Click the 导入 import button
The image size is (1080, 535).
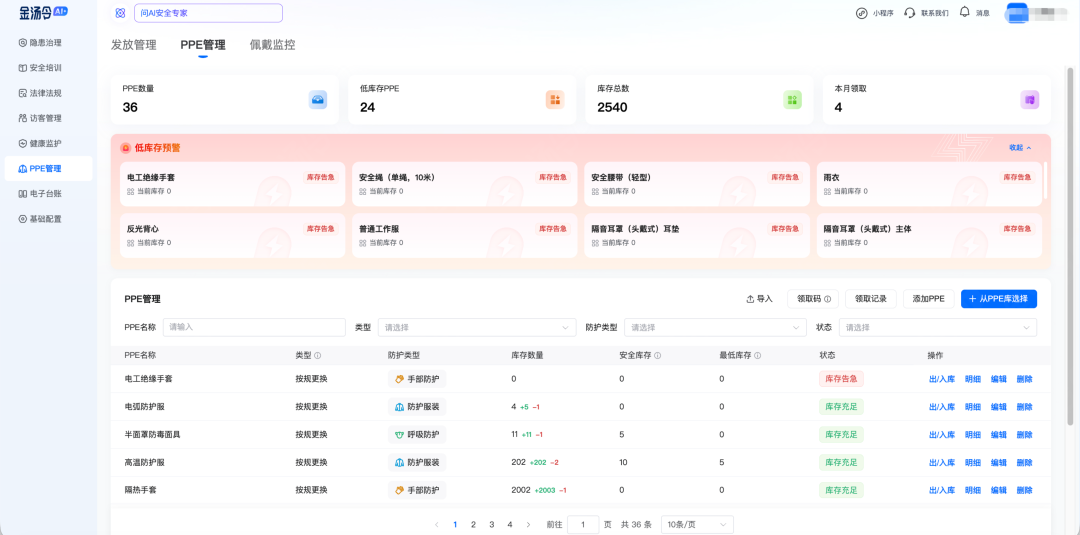click(x=760, y=299)
